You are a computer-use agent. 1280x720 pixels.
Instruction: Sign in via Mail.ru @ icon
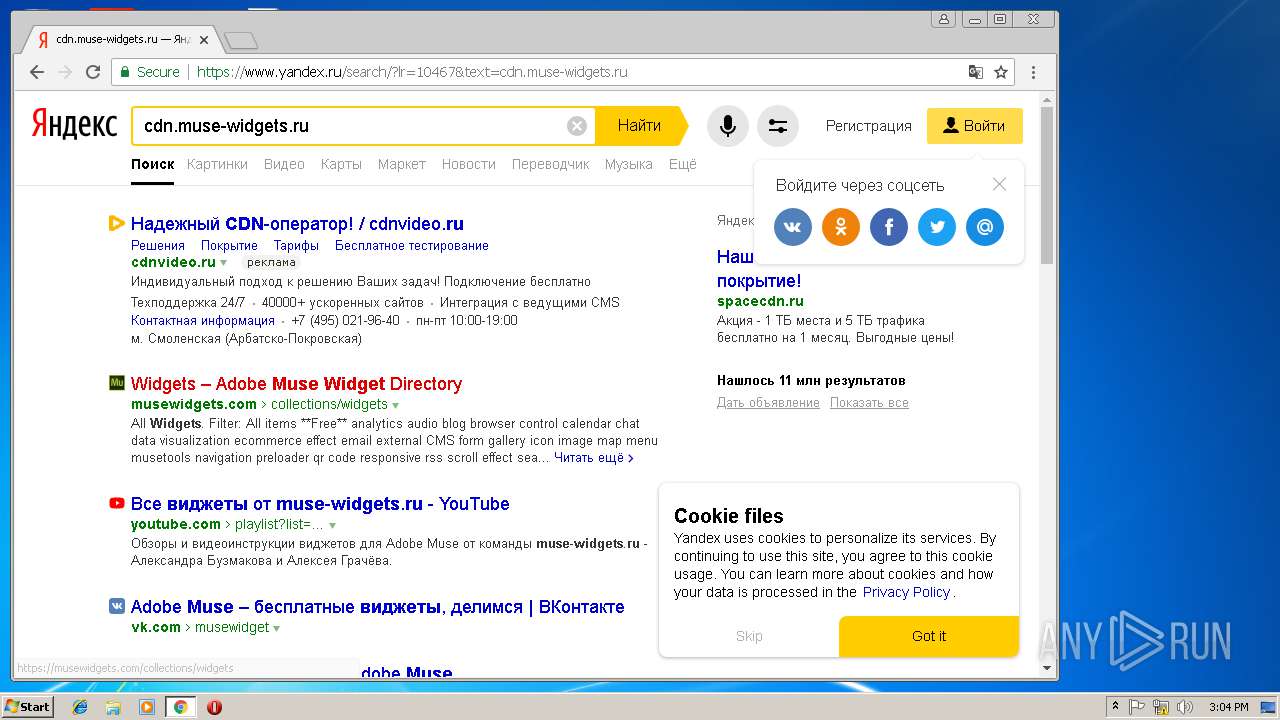[985, 227]
